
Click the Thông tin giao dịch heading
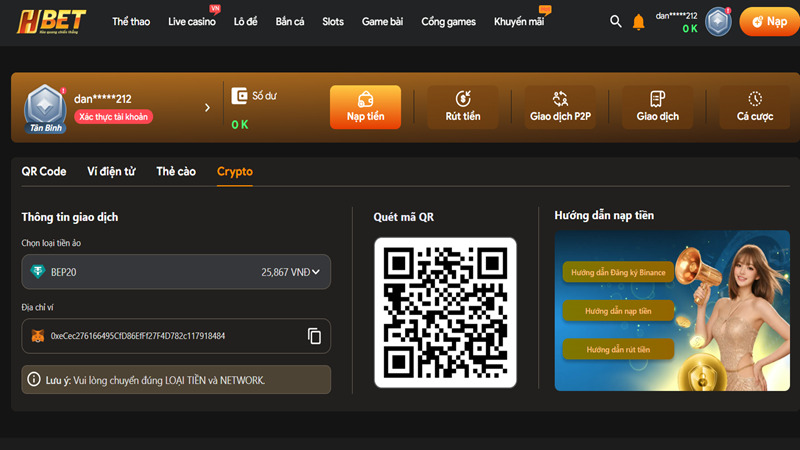[69, 217]
